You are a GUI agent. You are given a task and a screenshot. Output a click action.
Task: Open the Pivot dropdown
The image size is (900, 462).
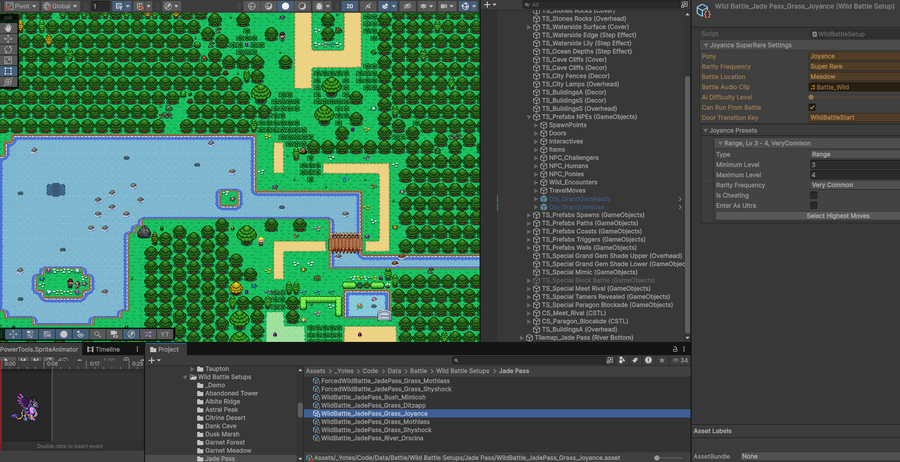tap(21, 6)
